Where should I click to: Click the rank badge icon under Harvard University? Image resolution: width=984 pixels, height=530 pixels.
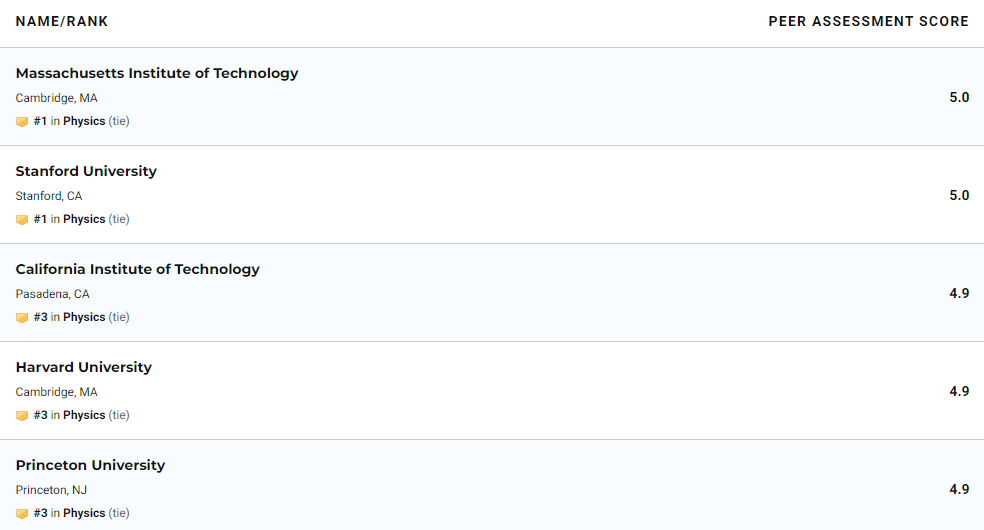22,416
